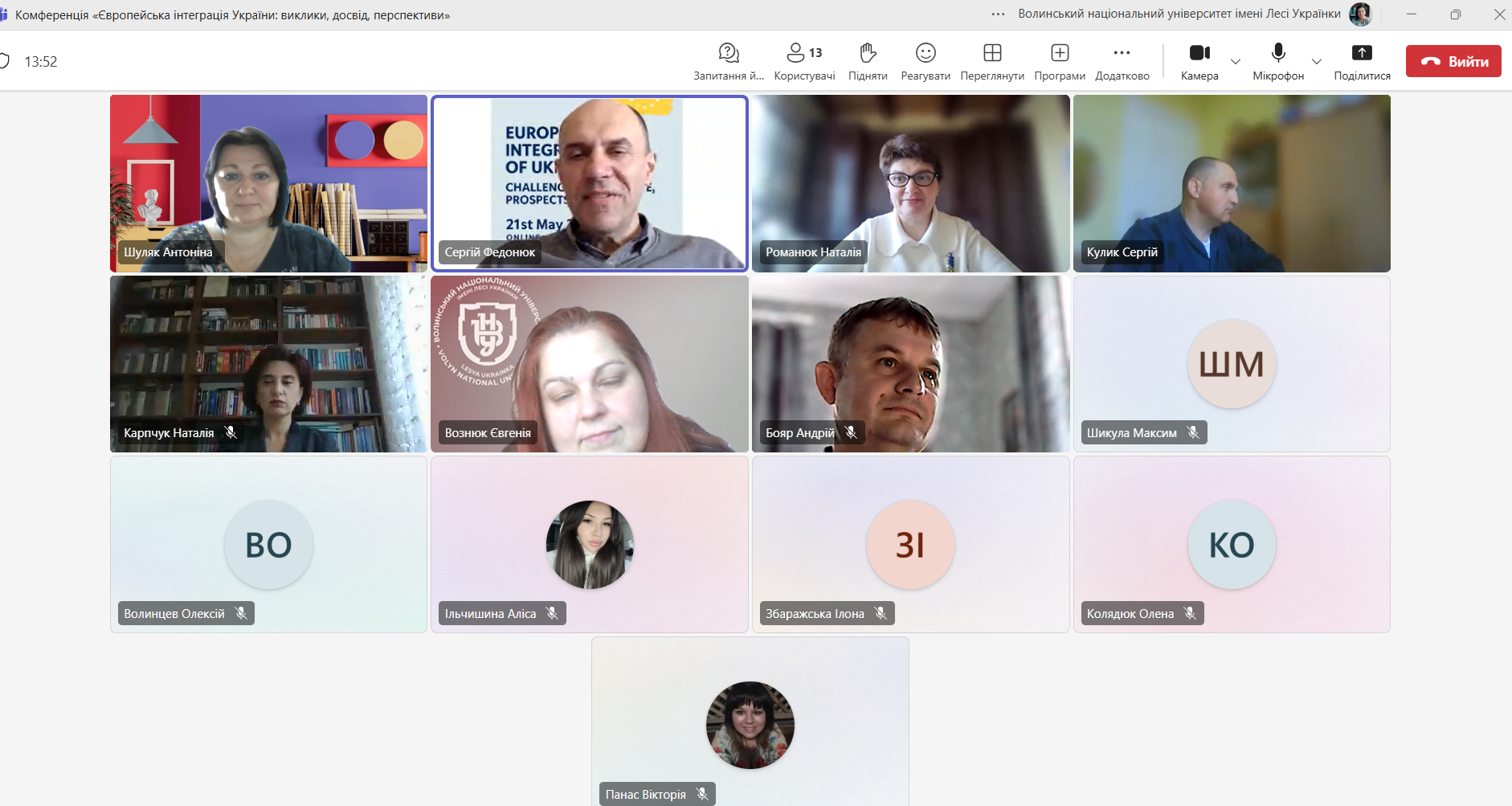Change the view layout via Переглянути

[x=992, y=61]
